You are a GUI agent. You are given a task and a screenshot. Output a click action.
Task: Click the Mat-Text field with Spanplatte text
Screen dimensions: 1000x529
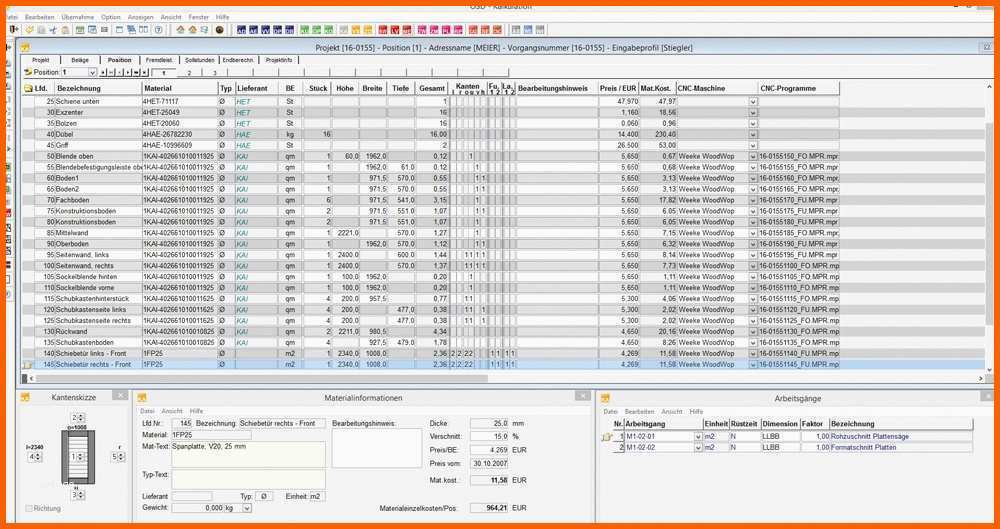tap(249, 454)
